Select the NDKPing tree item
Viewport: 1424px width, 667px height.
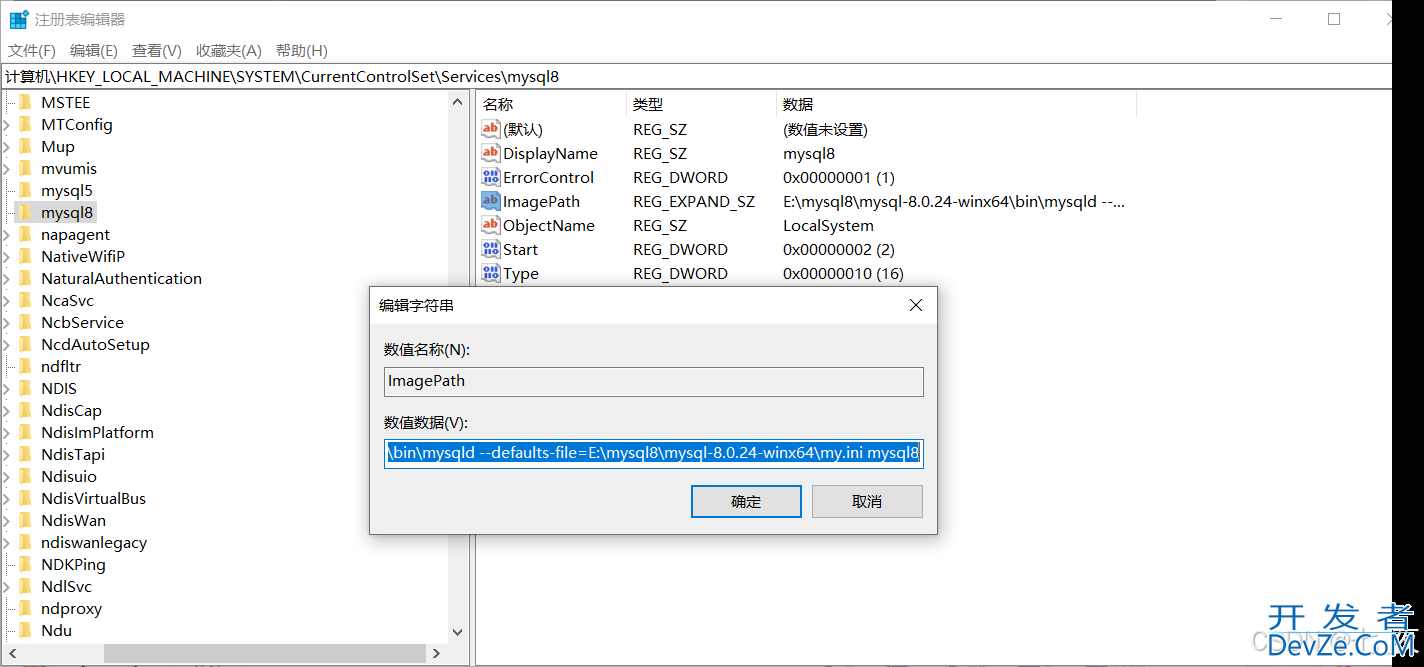[73, 564]
